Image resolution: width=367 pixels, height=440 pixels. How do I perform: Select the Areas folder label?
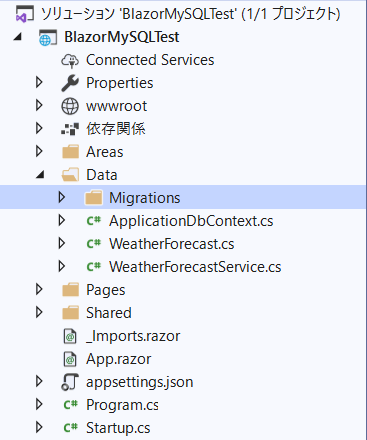(x=105, y=152)
